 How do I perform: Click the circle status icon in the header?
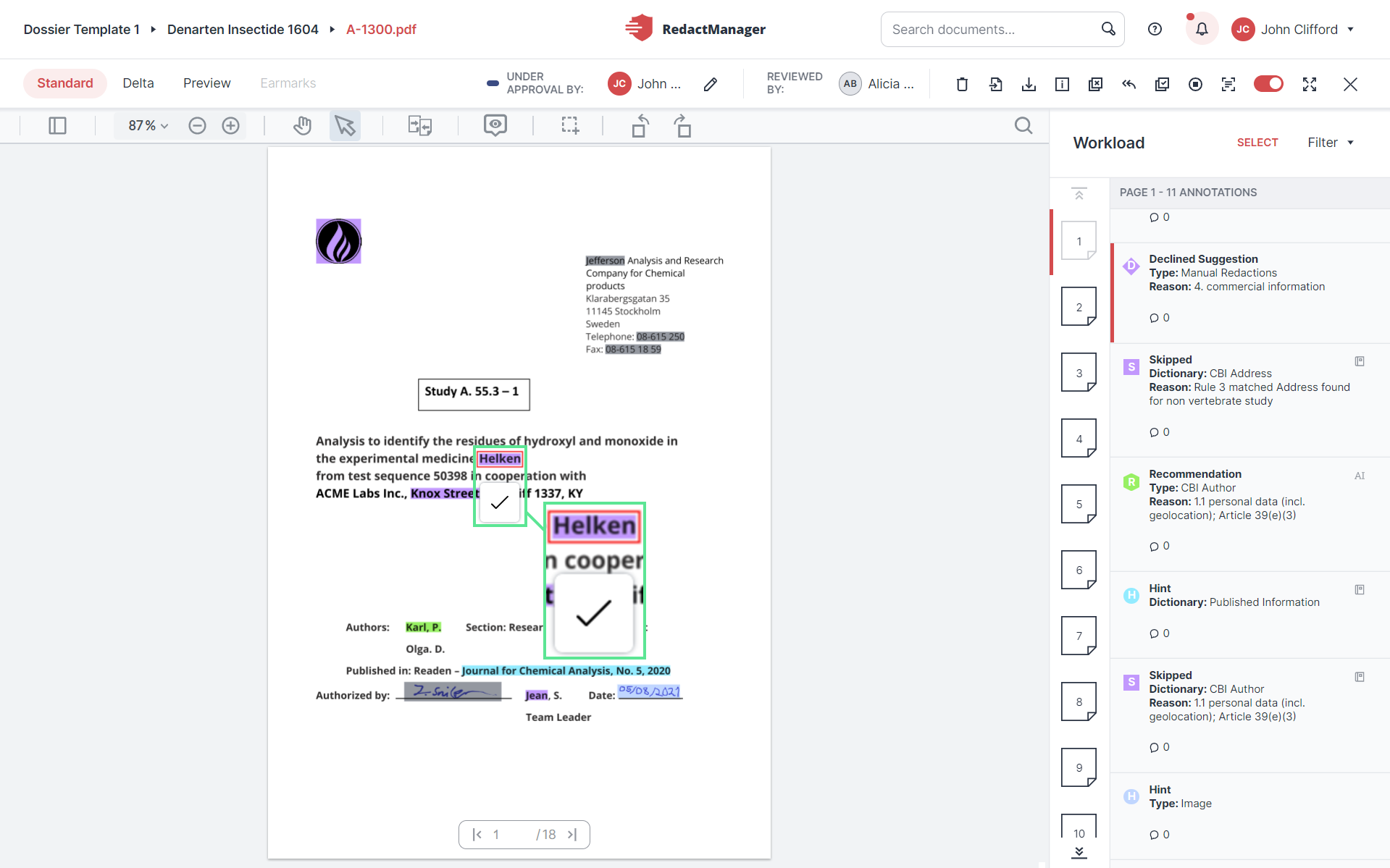(x=1195, y=84)
